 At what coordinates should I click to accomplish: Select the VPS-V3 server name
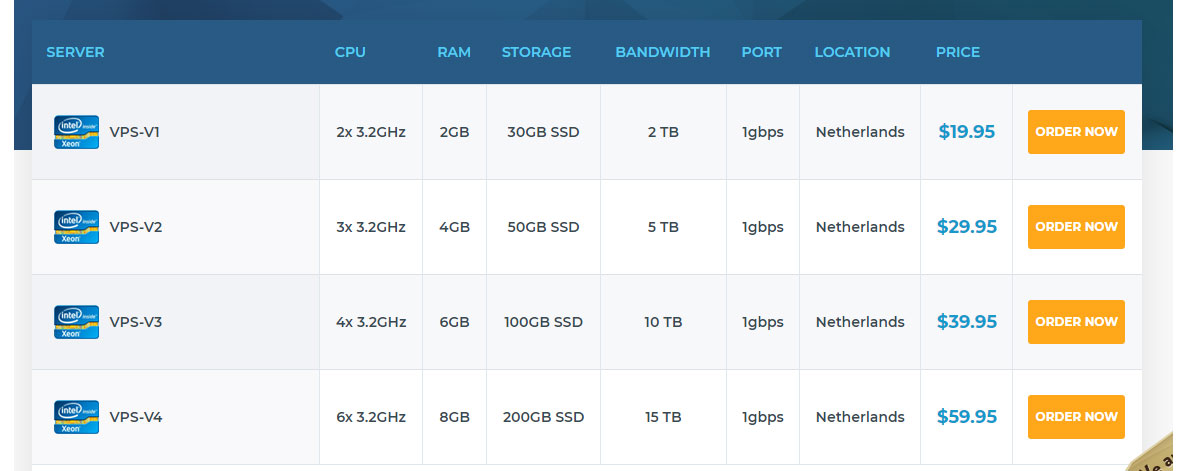136,322
